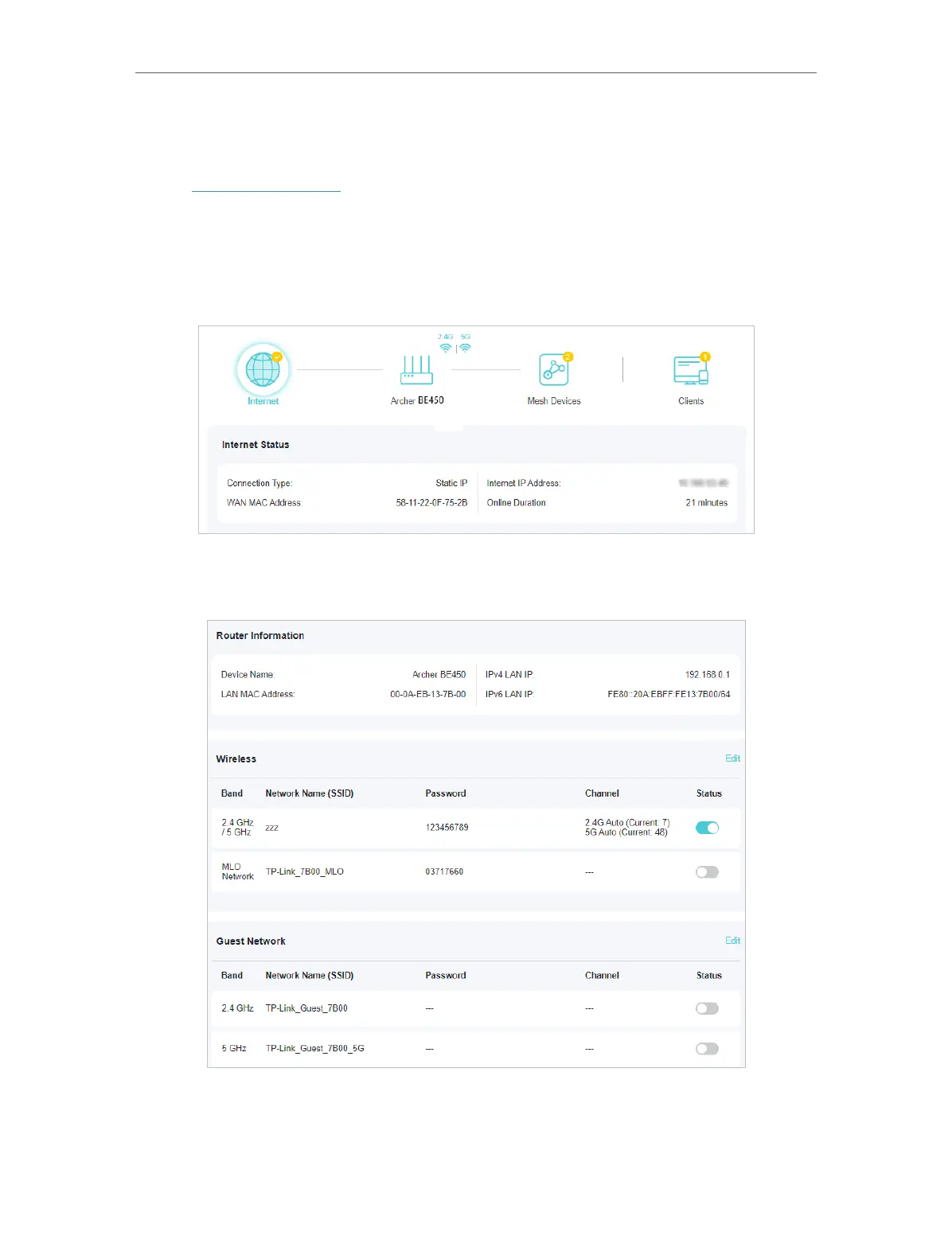Image resolution: width=952 pixels, height=1259 pixels.
Task: Click the IPv6 LAN IP FE80 address
Action: (x=669, y=695)
